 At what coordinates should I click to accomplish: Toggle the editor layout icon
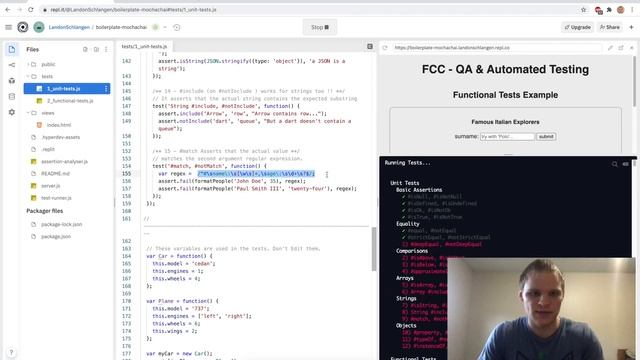[370, 47]
